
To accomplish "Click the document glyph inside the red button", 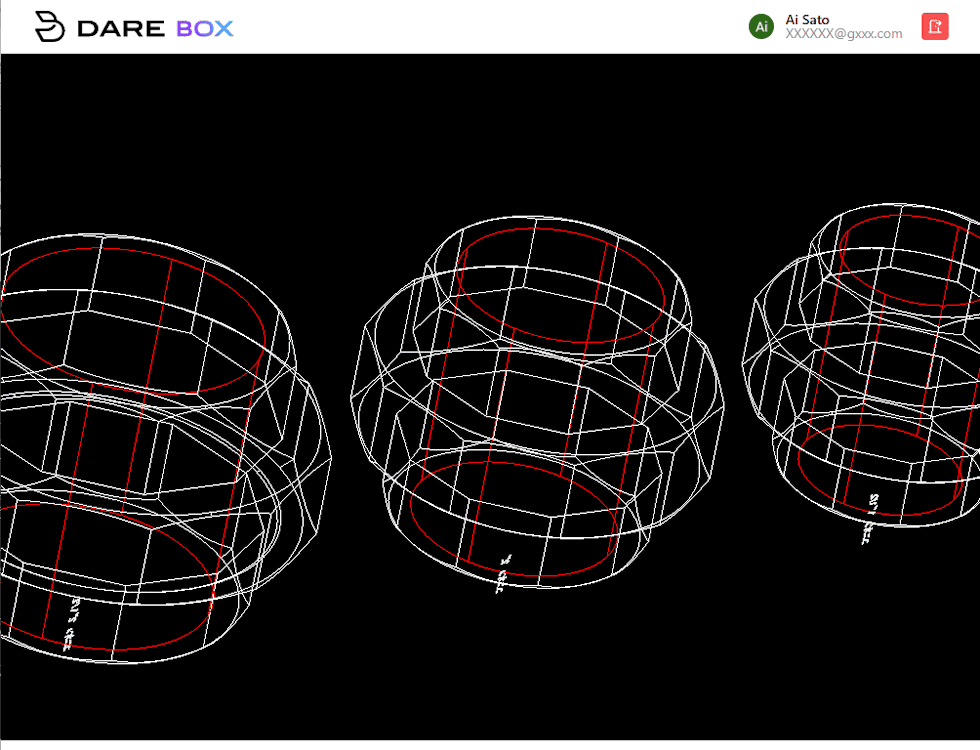I will click(933, 27).
